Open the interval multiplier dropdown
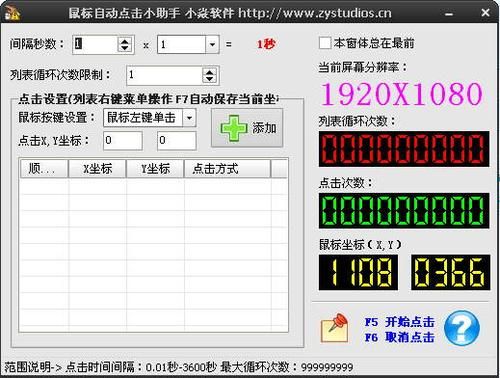The image size is (500, 378). [x=212, y=44]
